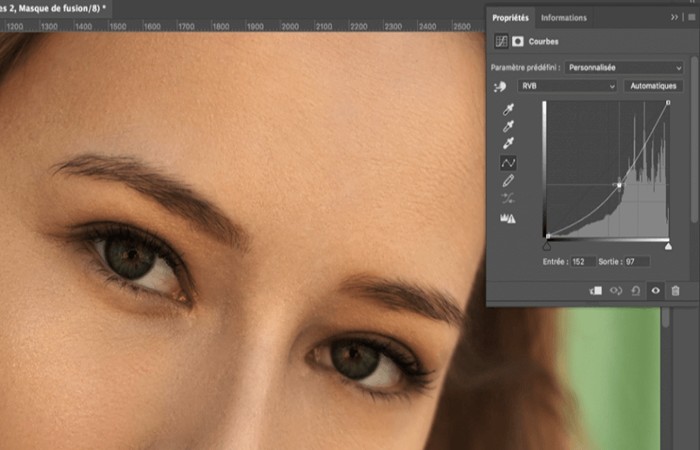This screenshot has height=450, width=700.
Task: Click the selected curve control point
Action: click(x=619, y=185)
